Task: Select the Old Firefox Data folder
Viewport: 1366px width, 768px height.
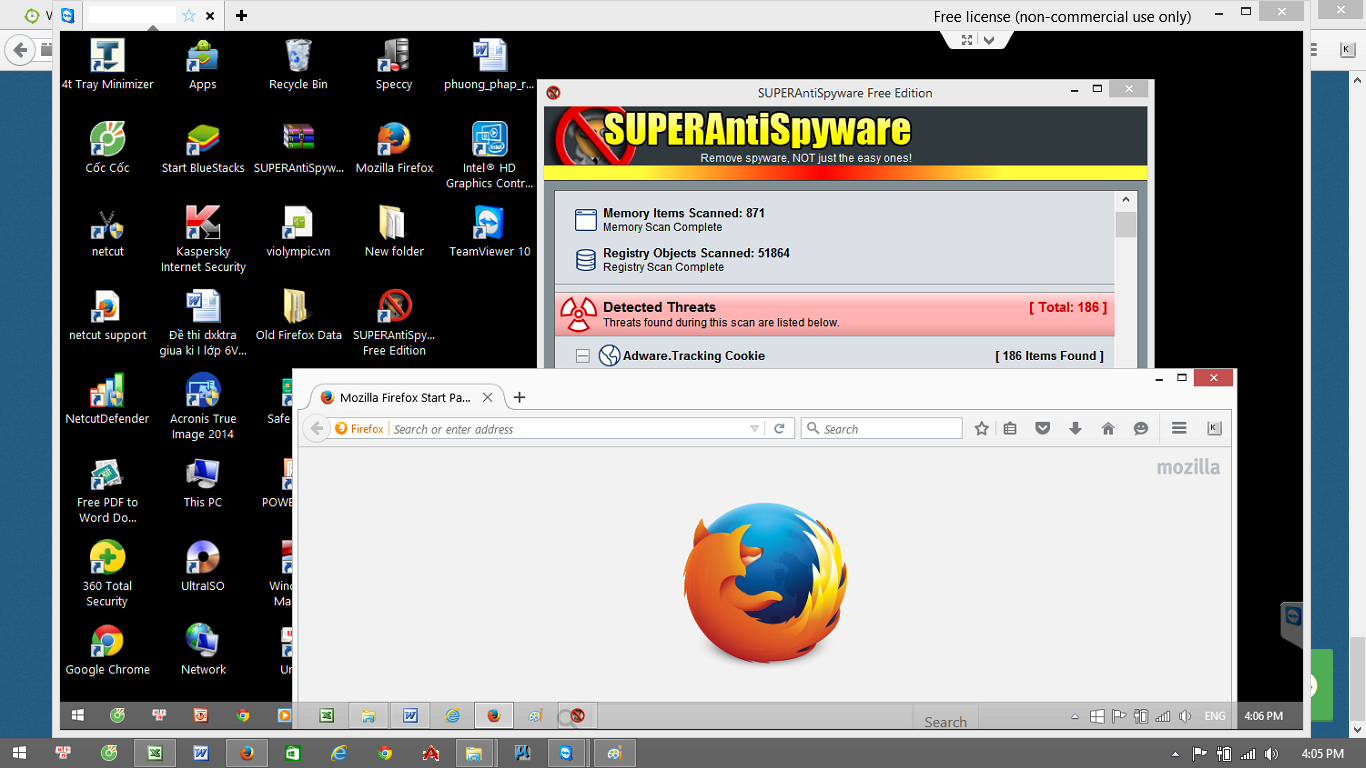Action: click(x=298, y=315)
